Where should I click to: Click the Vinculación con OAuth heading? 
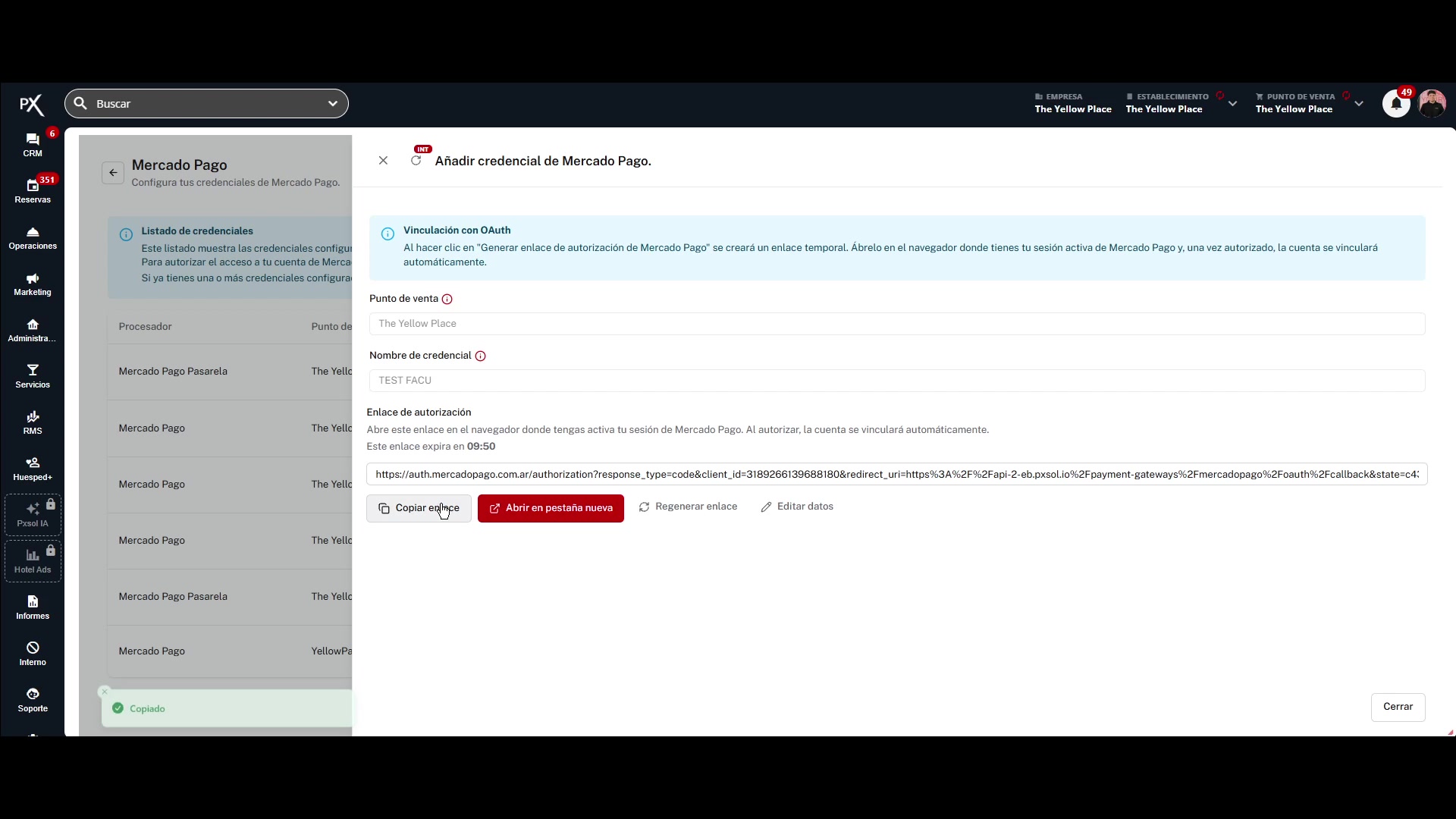457,231
